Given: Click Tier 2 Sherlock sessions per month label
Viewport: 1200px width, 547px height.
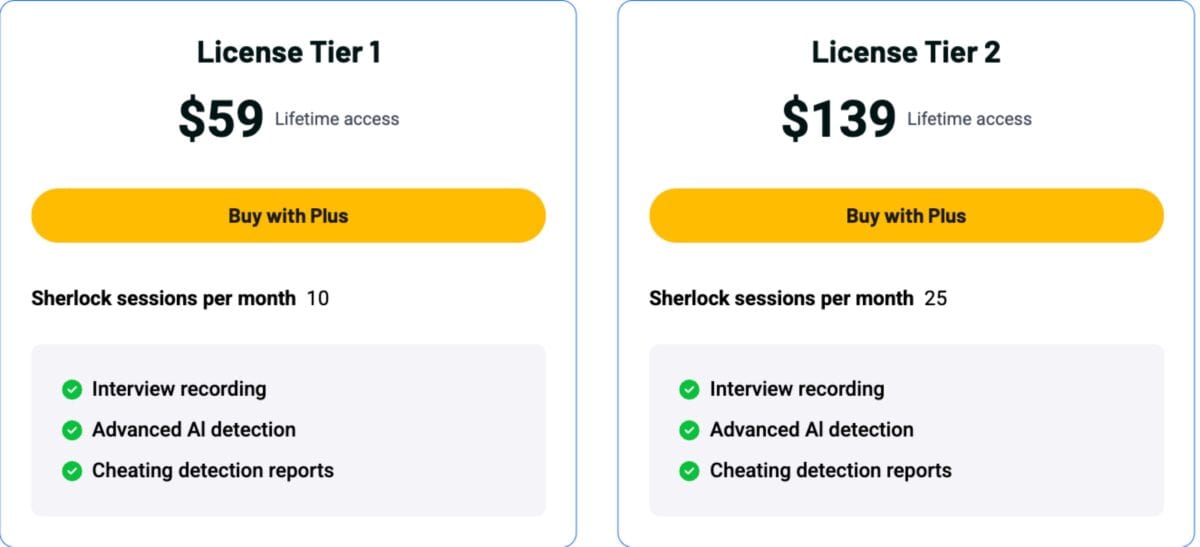Looking at the screenshot, I should coord(781,298).
